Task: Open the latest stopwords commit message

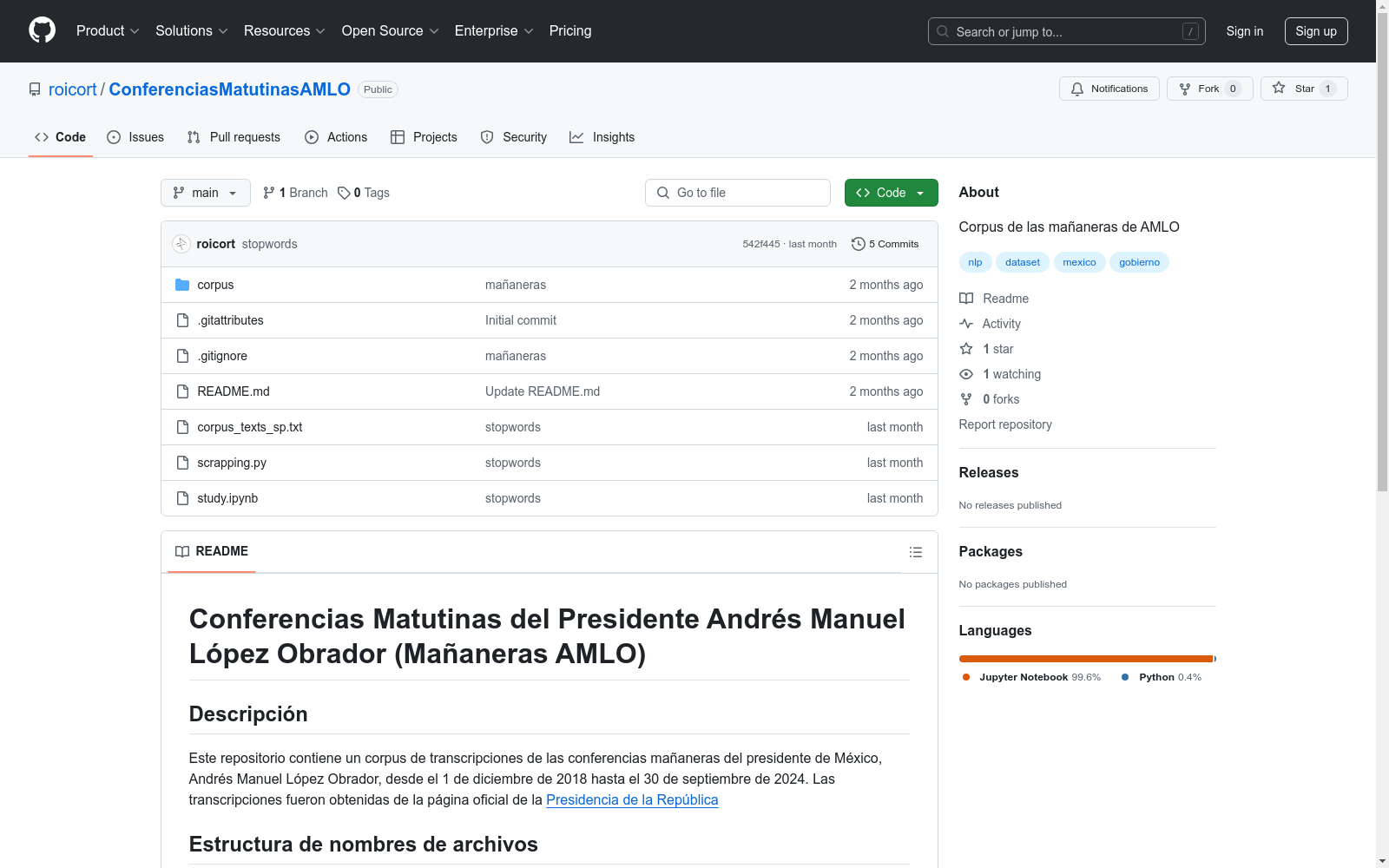Action: click(x=270, y=244)
